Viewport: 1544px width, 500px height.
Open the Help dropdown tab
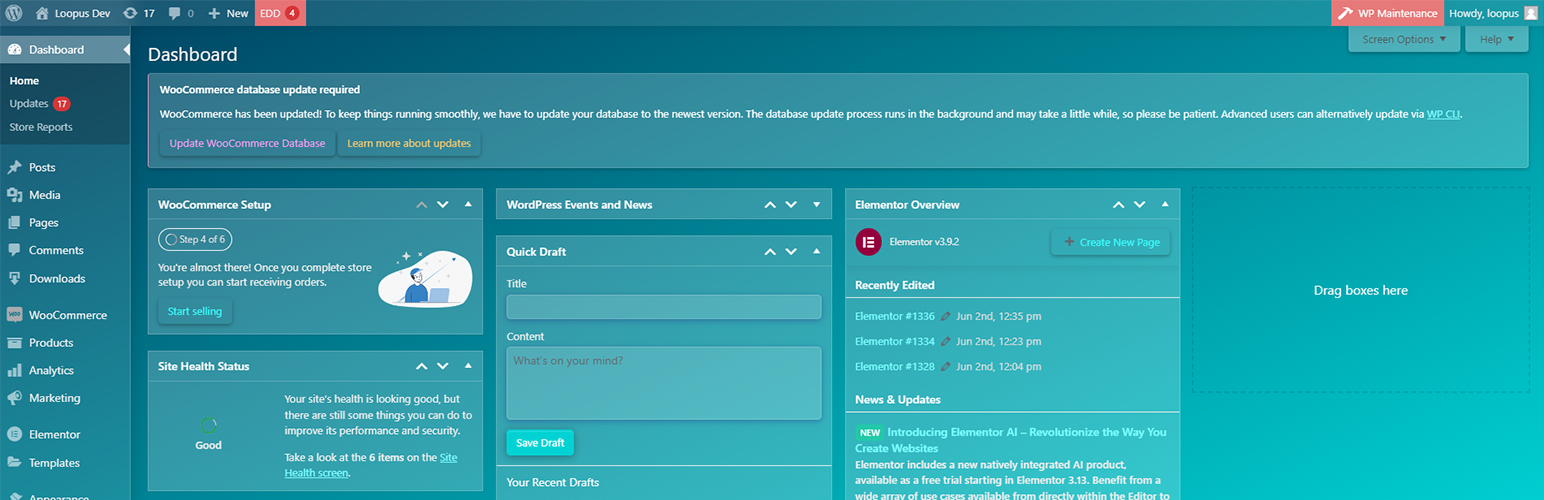click(x=1496, y=40)
